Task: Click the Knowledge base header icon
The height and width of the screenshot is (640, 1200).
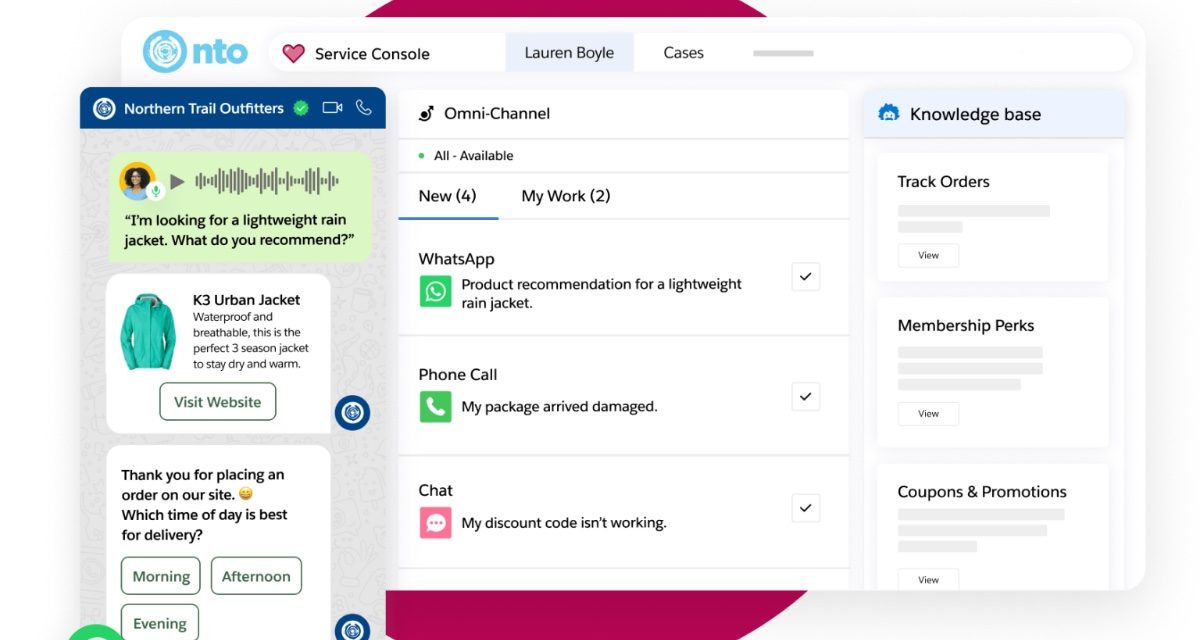Action: tap(888, 114)
